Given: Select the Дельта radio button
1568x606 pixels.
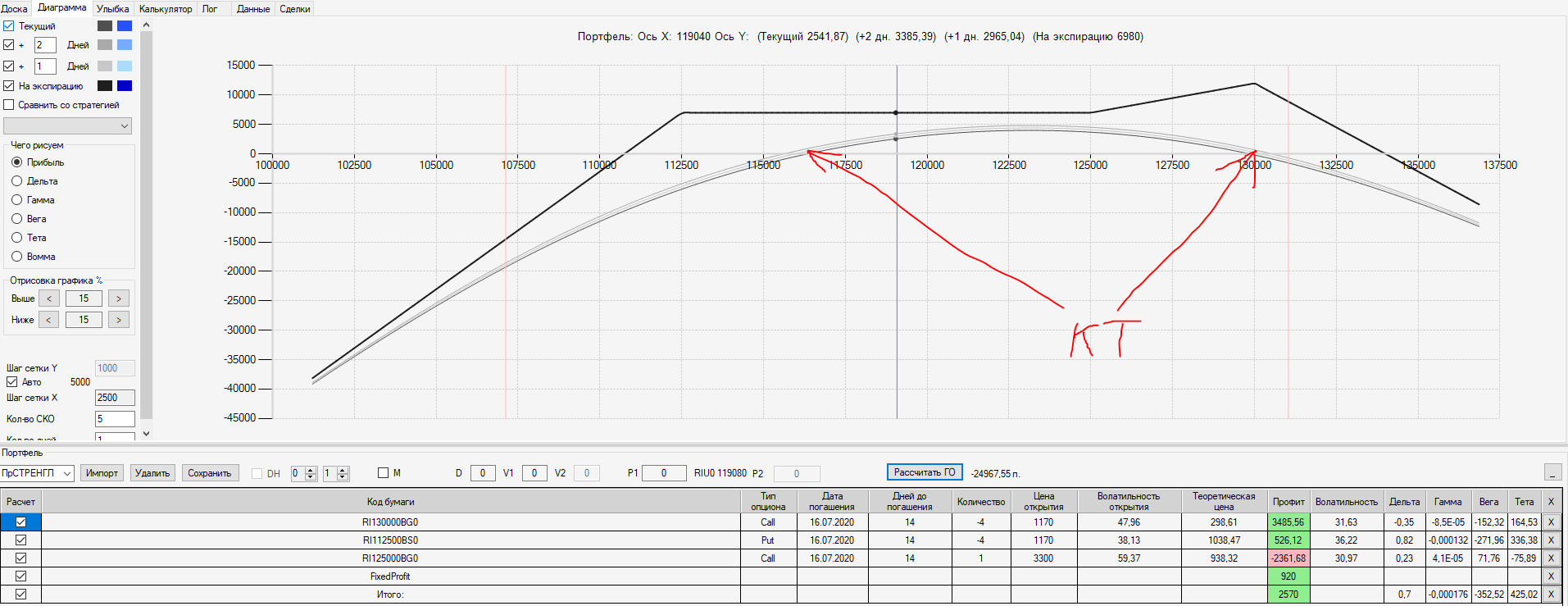Looking at the screenshot, I should pyautogui.click(x=16, y=181).
